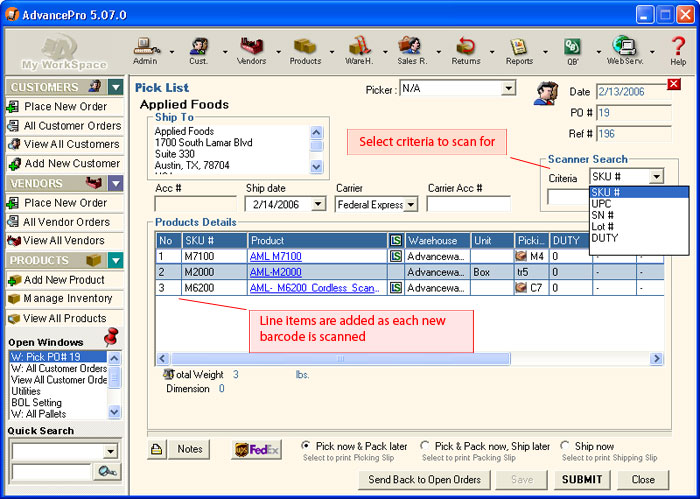
Task: Open the Admin dropdown arrow
Action: pyautogui.click(x=172, y=52)
